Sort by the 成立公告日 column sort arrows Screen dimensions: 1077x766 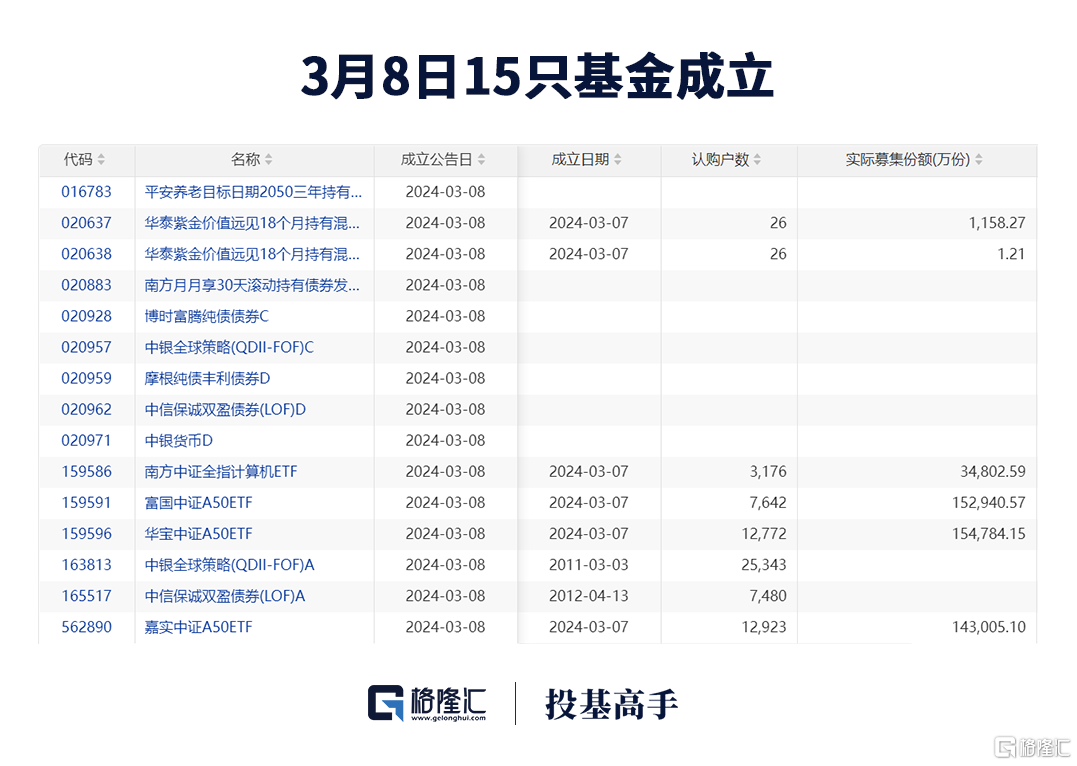(x=481, y=159)
